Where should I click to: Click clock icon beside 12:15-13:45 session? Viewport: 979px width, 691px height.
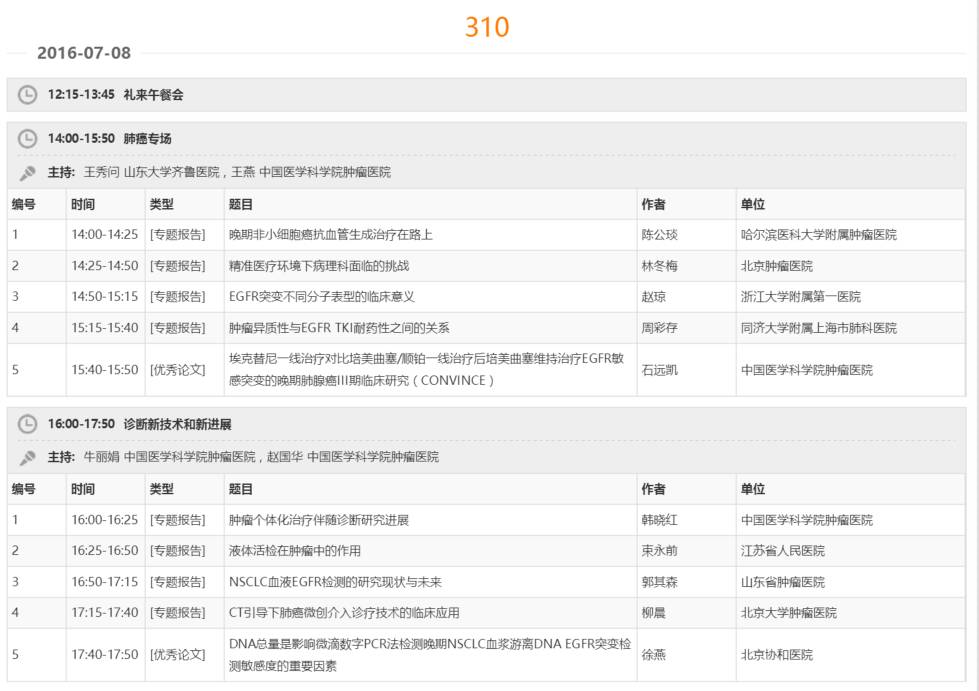click(x=27, y=95)
